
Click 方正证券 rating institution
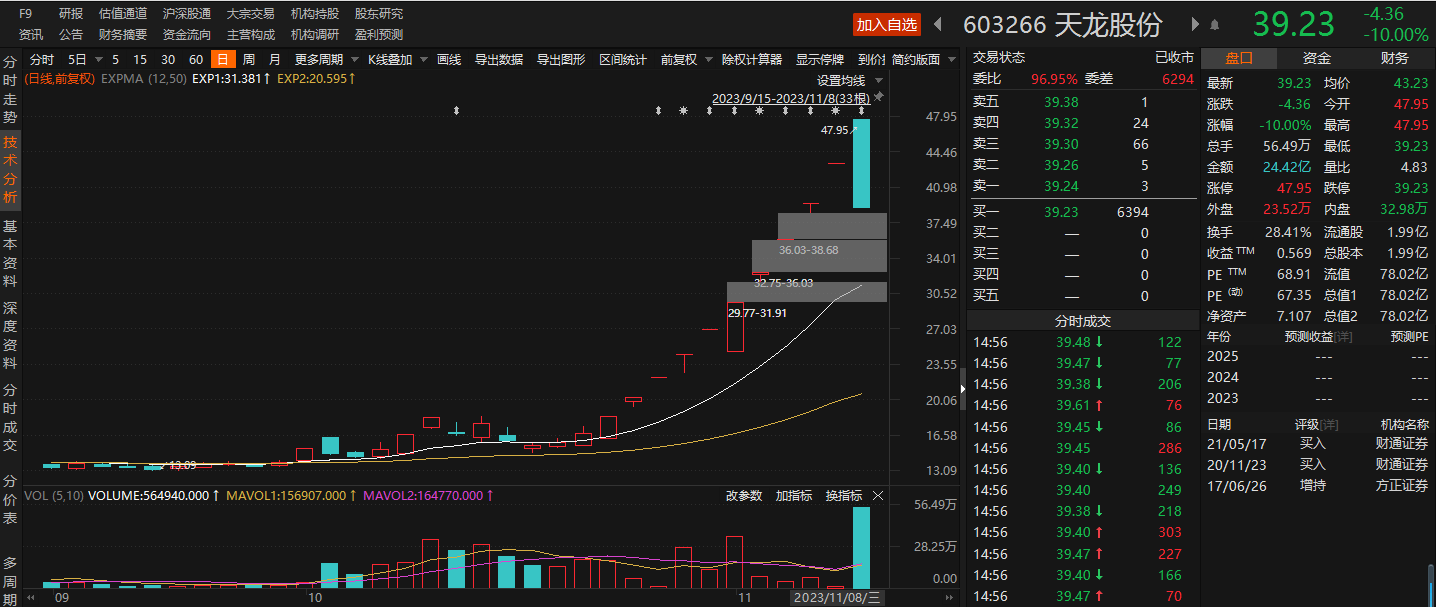click(x=1402, y=485)
